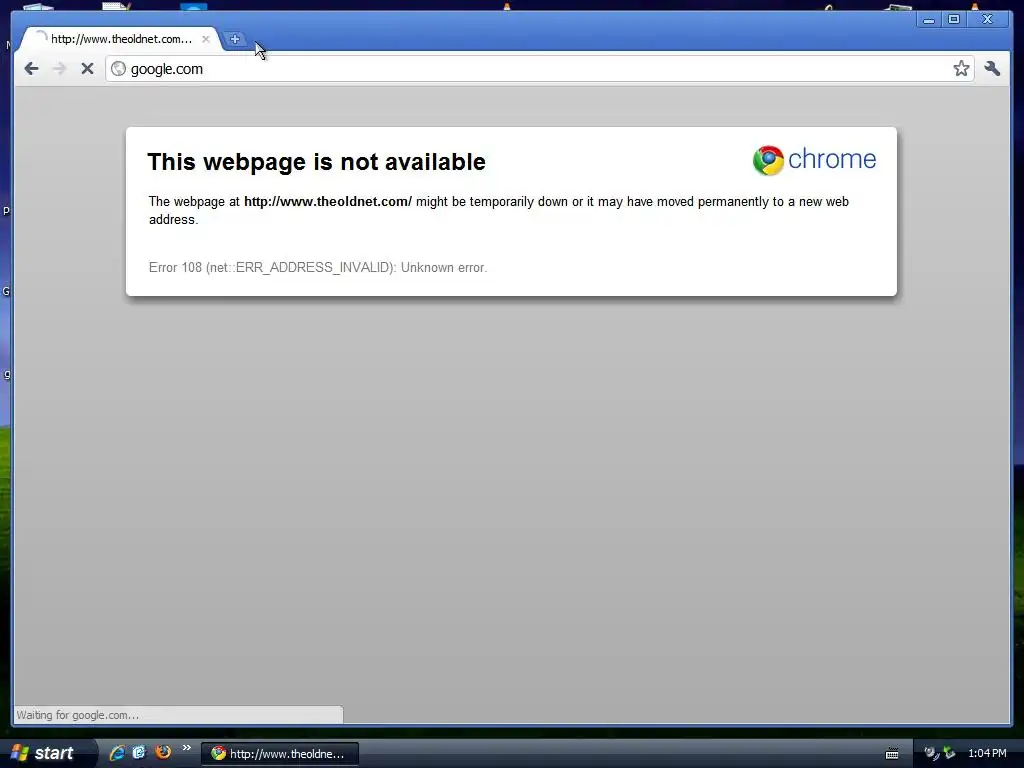Image resolution: width=1024 pixels, height=768 pixels.
Task: Open the wrench settings menu
Action: [992, 69]
